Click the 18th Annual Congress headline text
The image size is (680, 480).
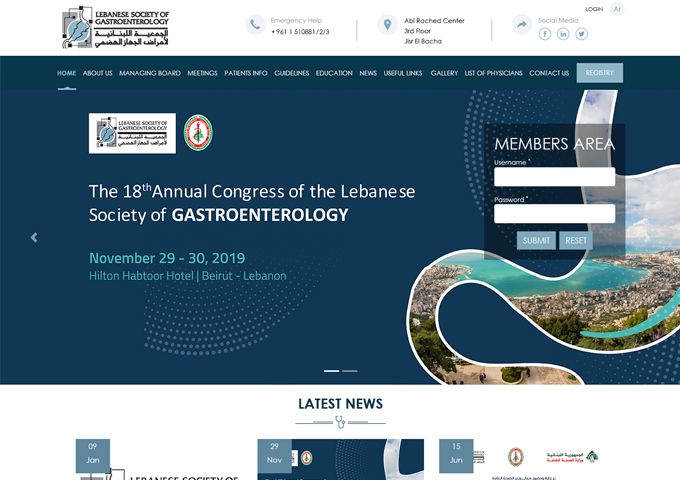point(252,203)
